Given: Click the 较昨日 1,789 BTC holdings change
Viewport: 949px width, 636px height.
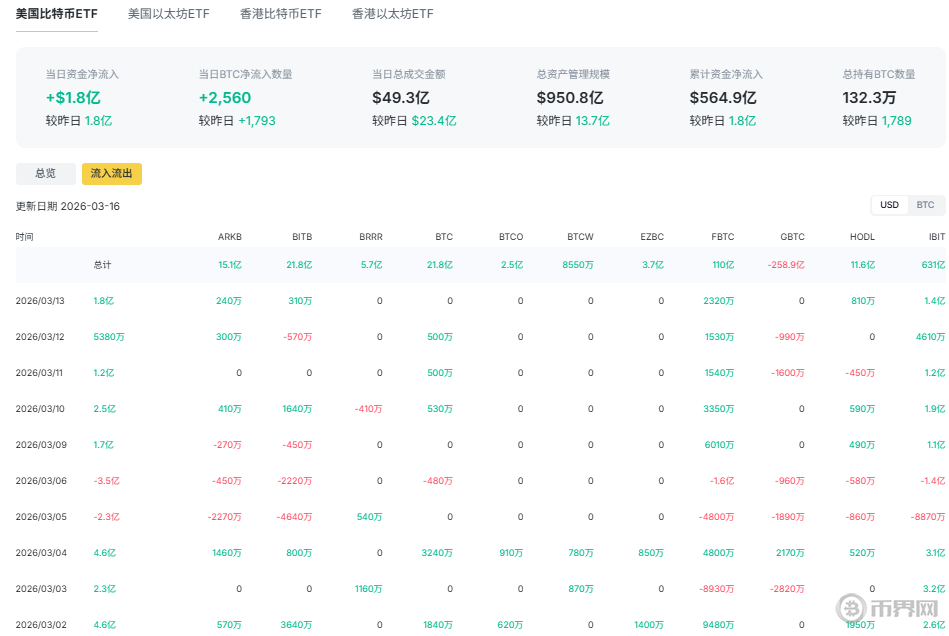Looking at the screenshot, I should (877, 121).
